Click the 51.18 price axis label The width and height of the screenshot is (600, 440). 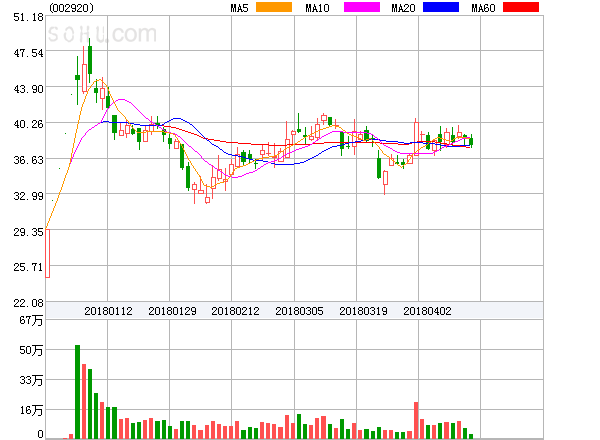tap(28, 17)
